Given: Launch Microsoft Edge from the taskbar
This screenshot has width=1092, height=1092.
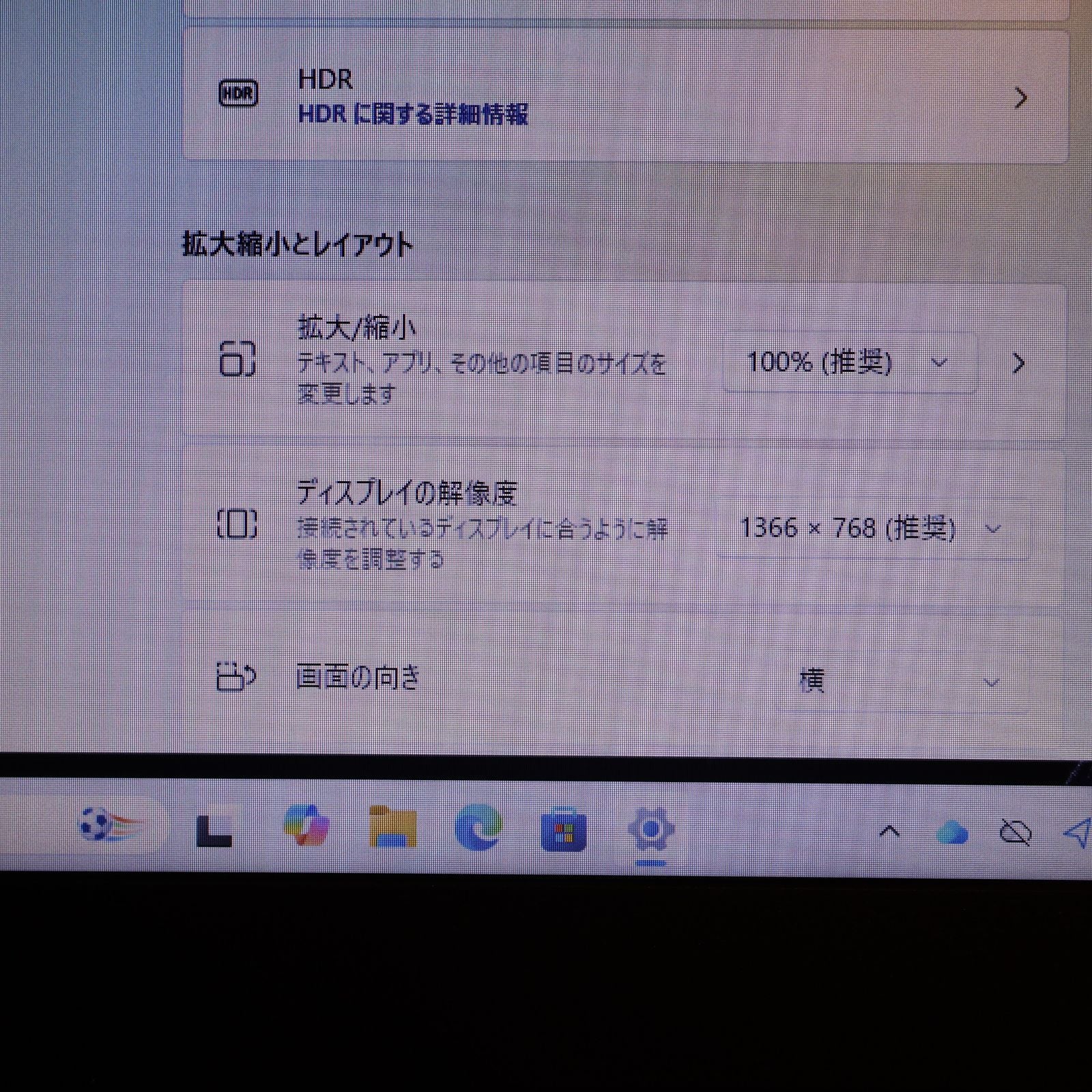Looking at the screenshot, I should click(x=478, y=827).
